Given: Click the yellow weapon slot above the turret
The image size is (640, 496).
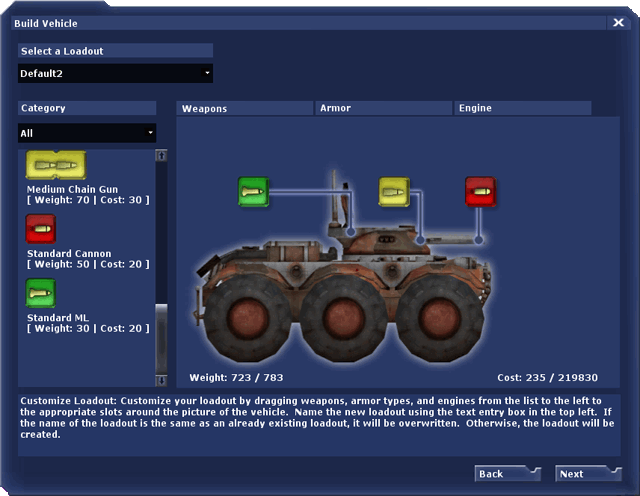Looking at the screenshot, I should pyautogui.click(x=394, y=192).
